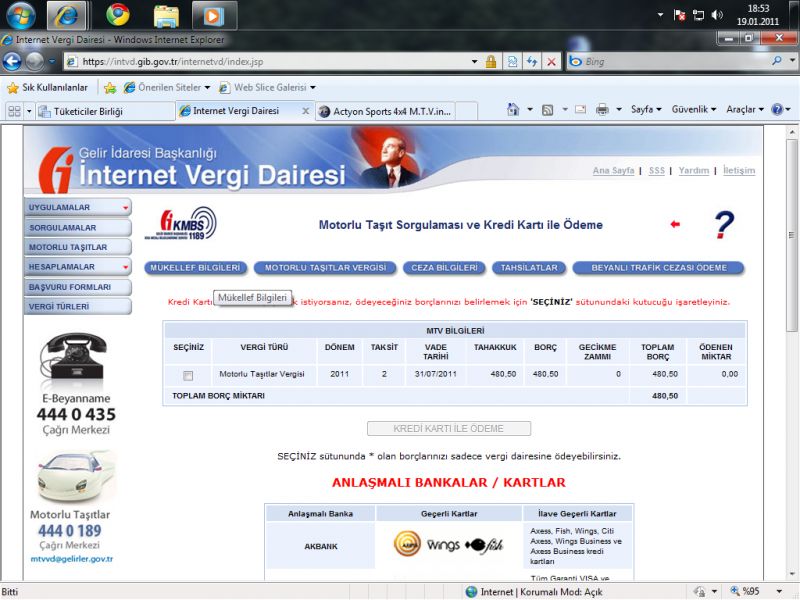Expand the HESAPLAMALAR sidebar menu
Image resolution: width=800 pixels, height=600 pixels.
(77, 267)
